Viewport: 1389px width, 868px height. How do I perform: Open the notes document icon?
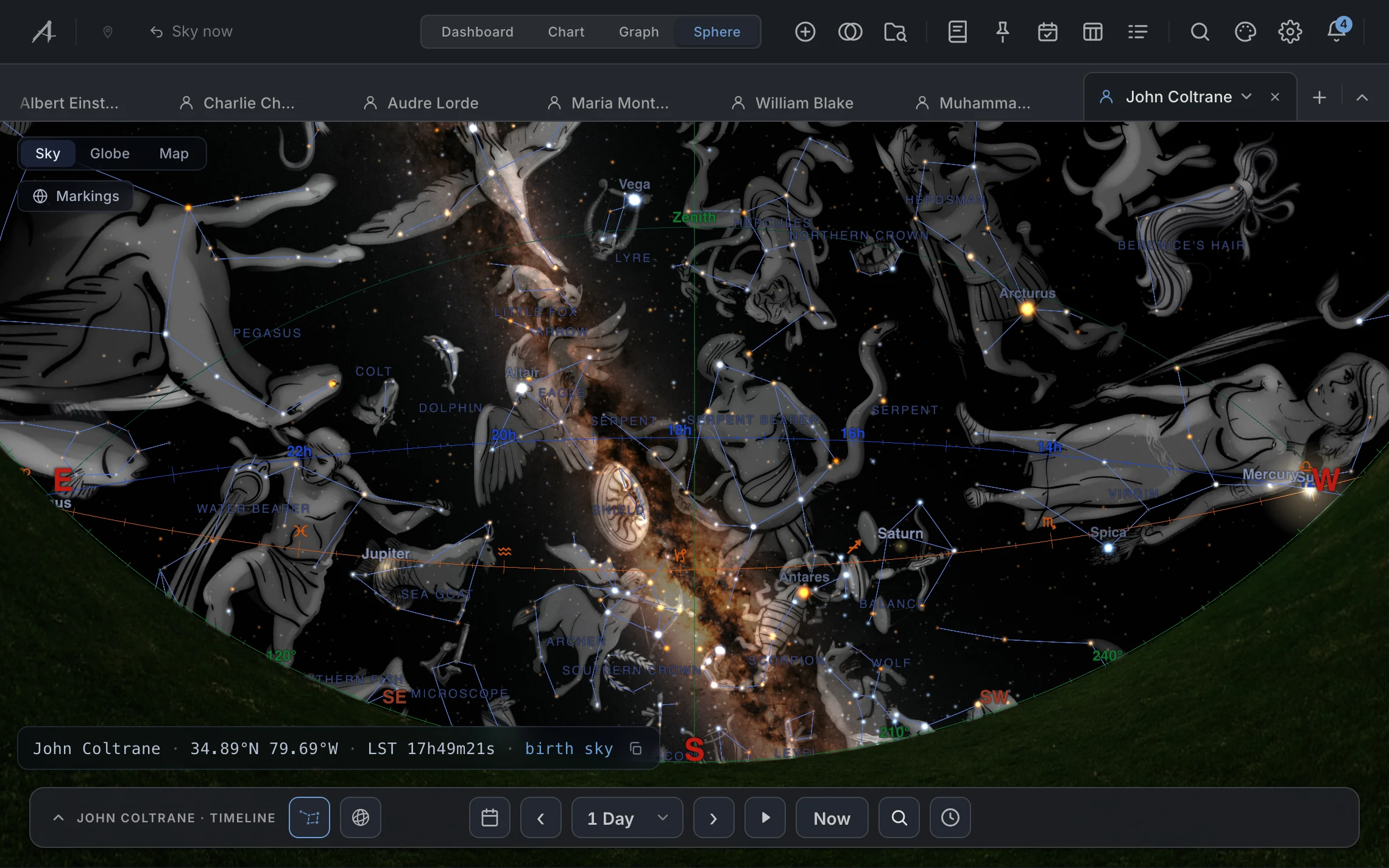pyautogui.click(x=957, y=32)
